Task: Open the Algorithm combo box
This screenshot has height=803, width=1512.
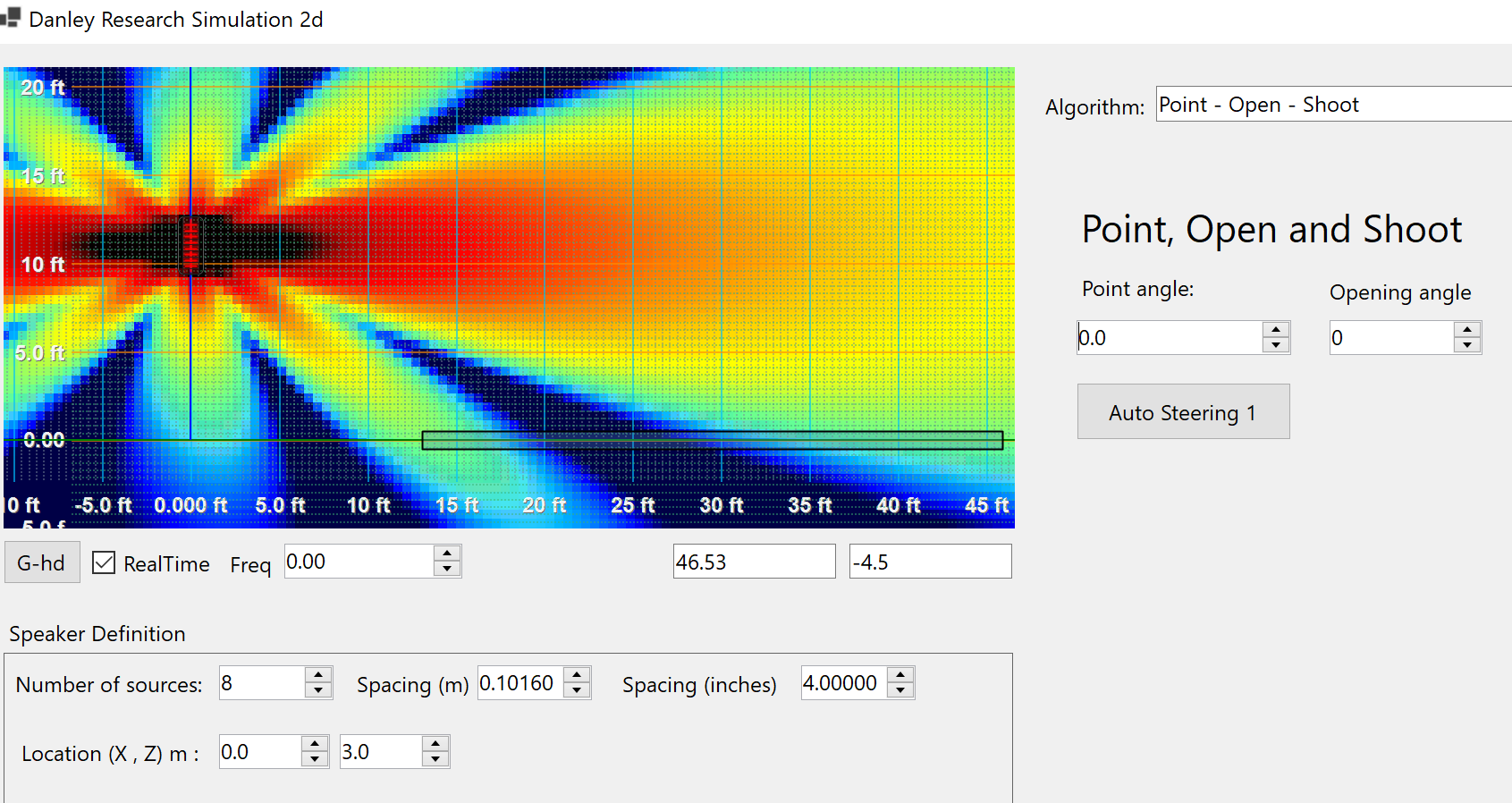Action: point(1333,105)
